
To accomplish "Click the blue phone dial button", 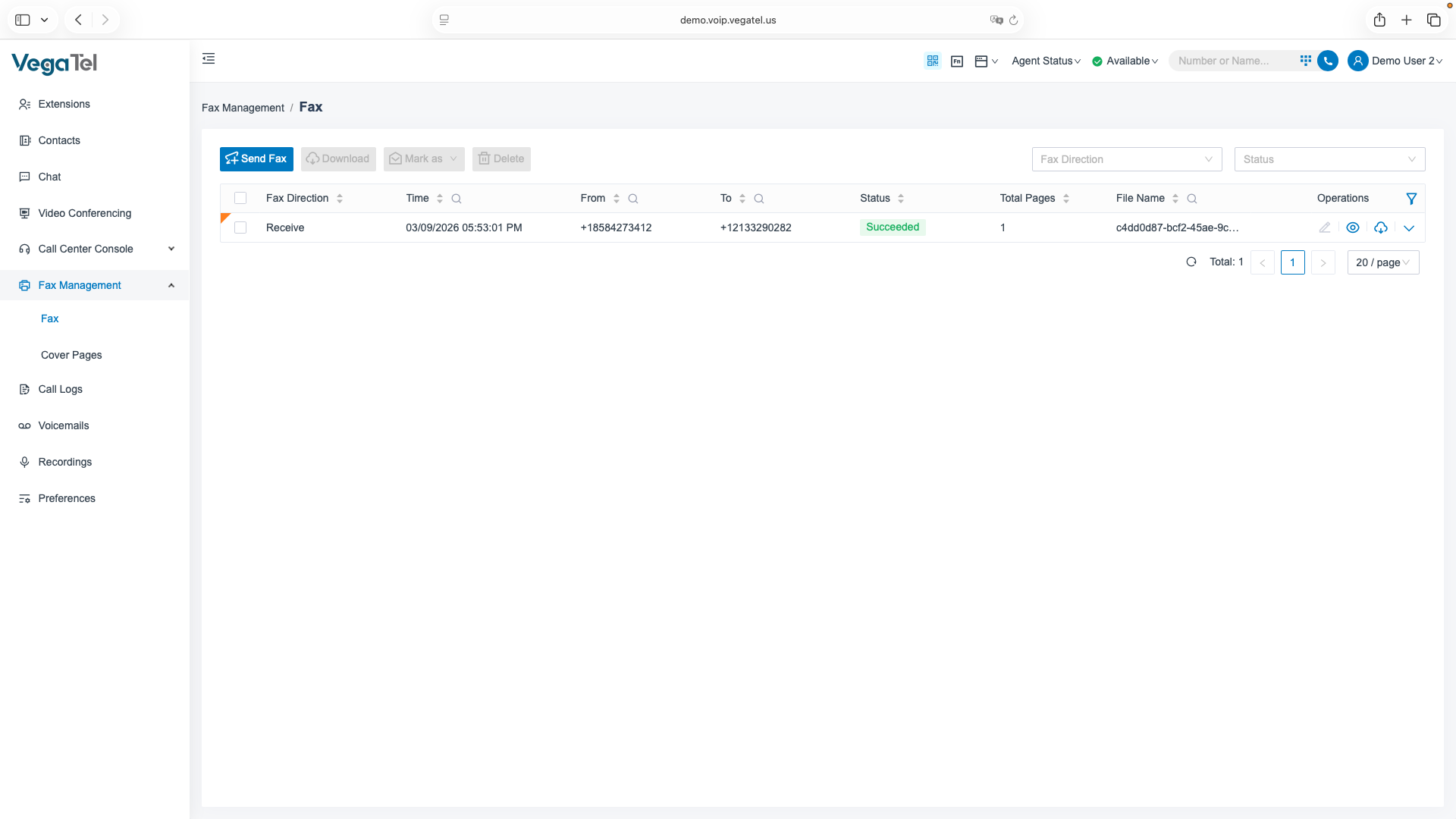I will (x=1327, y=61).
